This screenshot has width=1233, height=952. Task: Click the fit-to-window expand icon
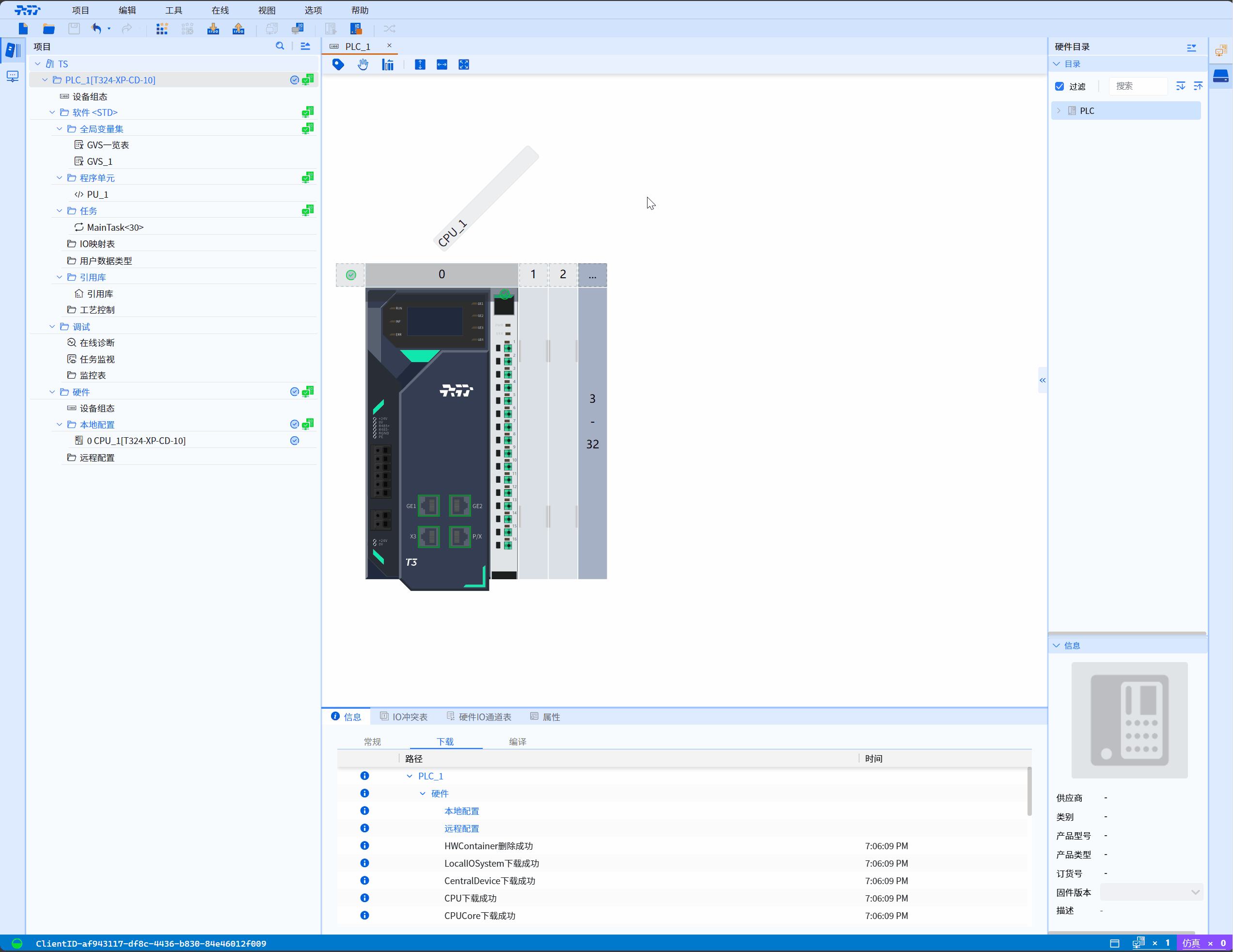click(463, 64)
